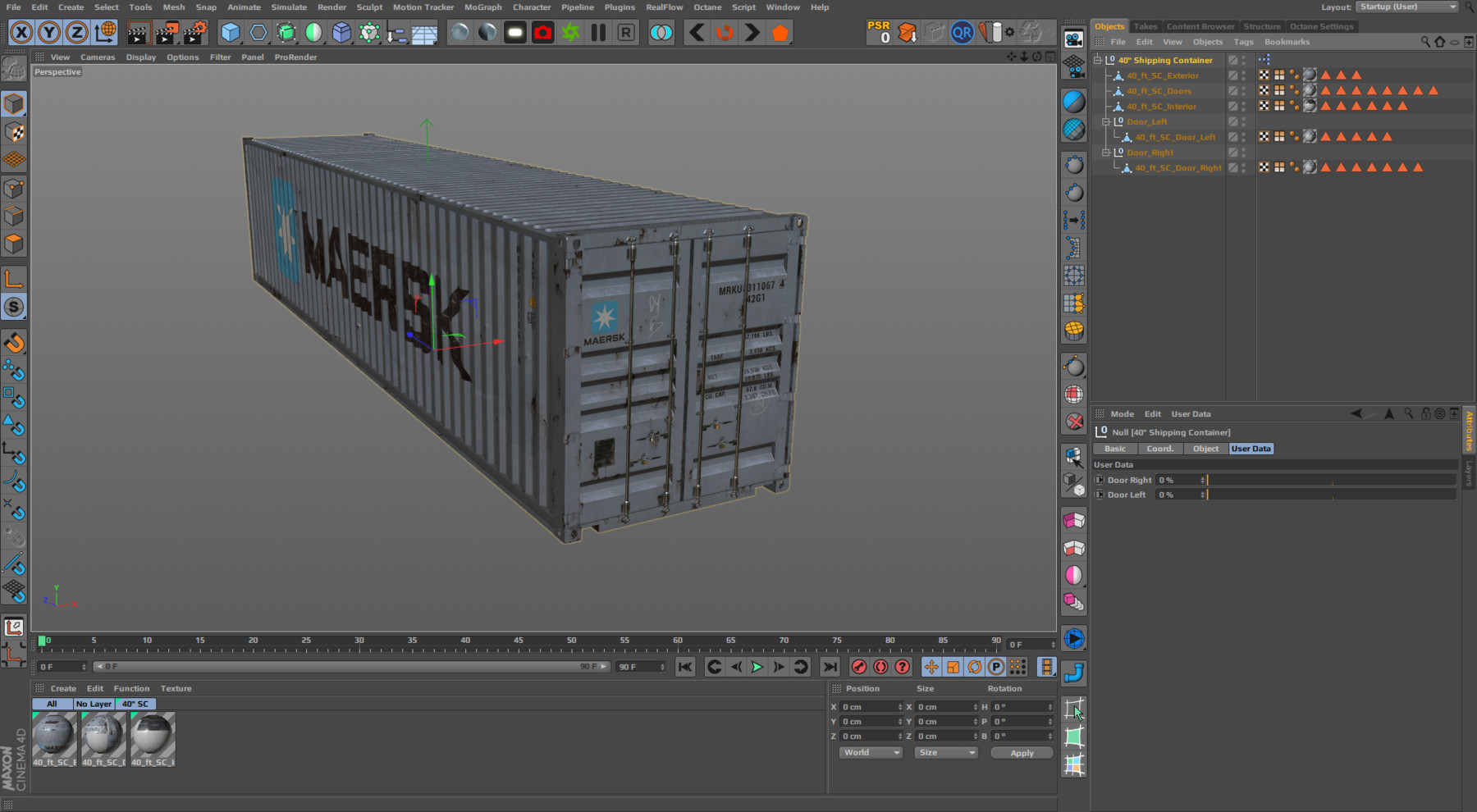
Task: Play the animation forwards
Action: [x=757, y=667]
